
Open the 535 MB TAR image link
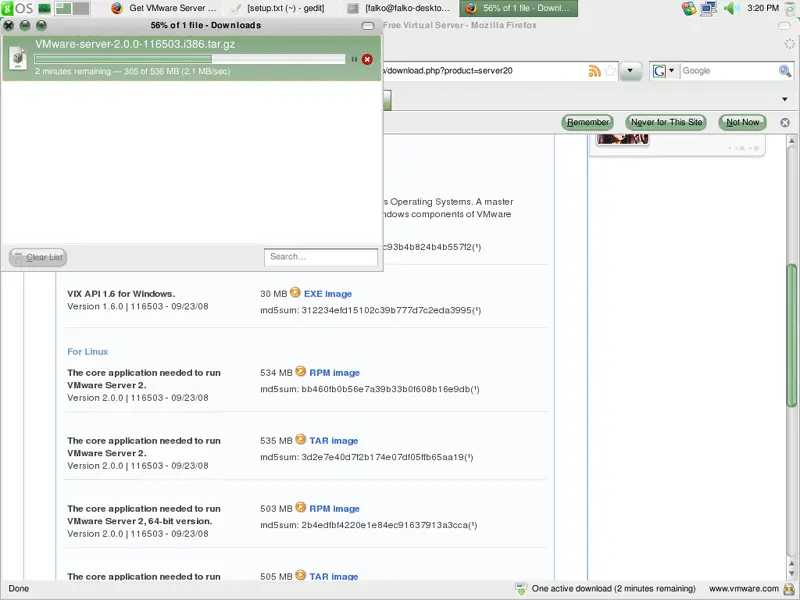pos(334,441)
